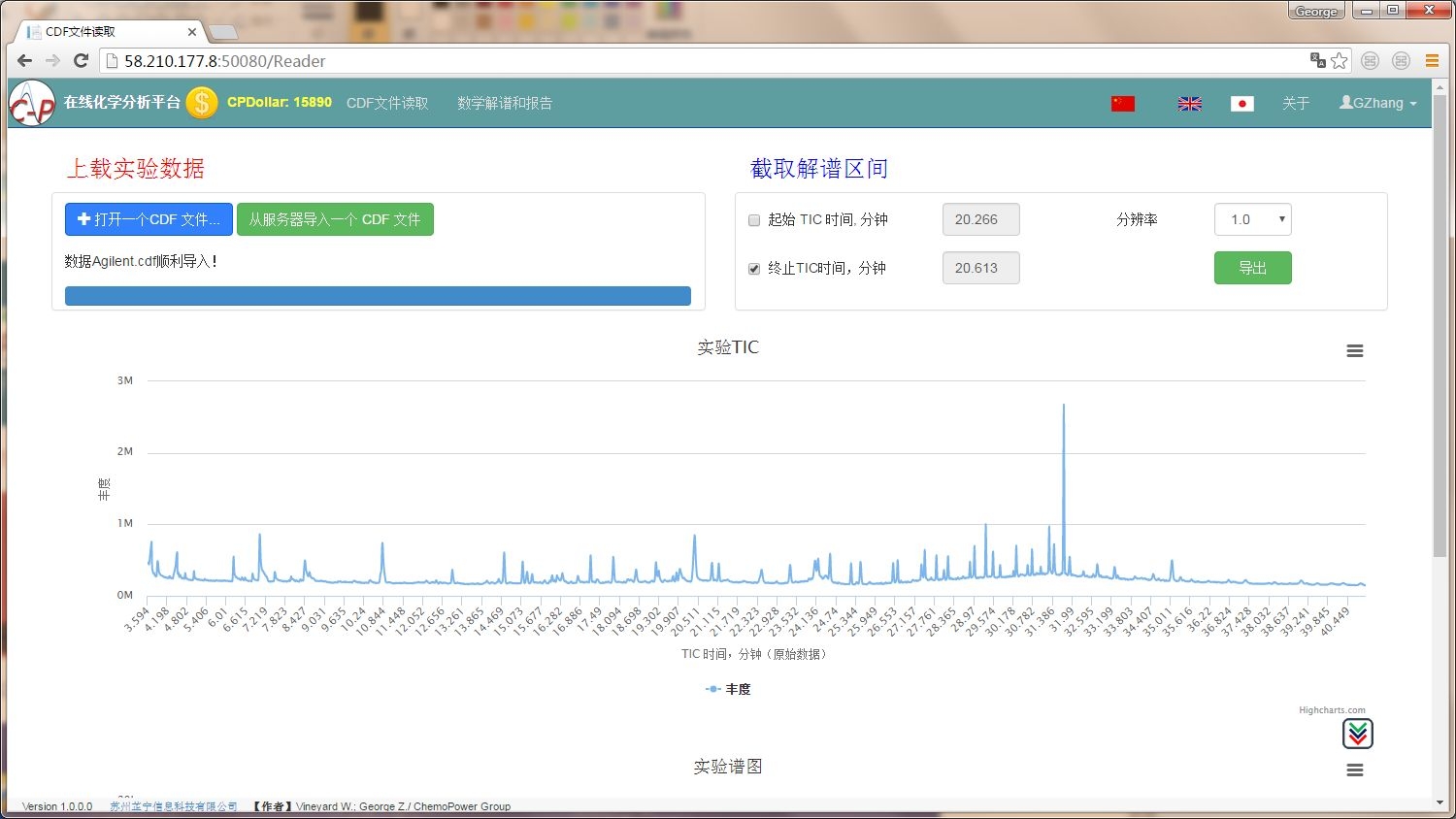Click the 打开一个CDF 文件 button
This screenshot has height=819, width=1456.
(149, 219)
